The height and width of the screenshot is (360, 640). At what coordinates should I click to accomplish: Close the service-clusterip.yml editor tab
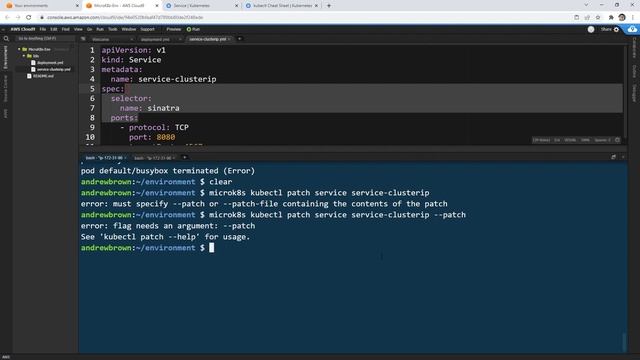tap(229, 39)
